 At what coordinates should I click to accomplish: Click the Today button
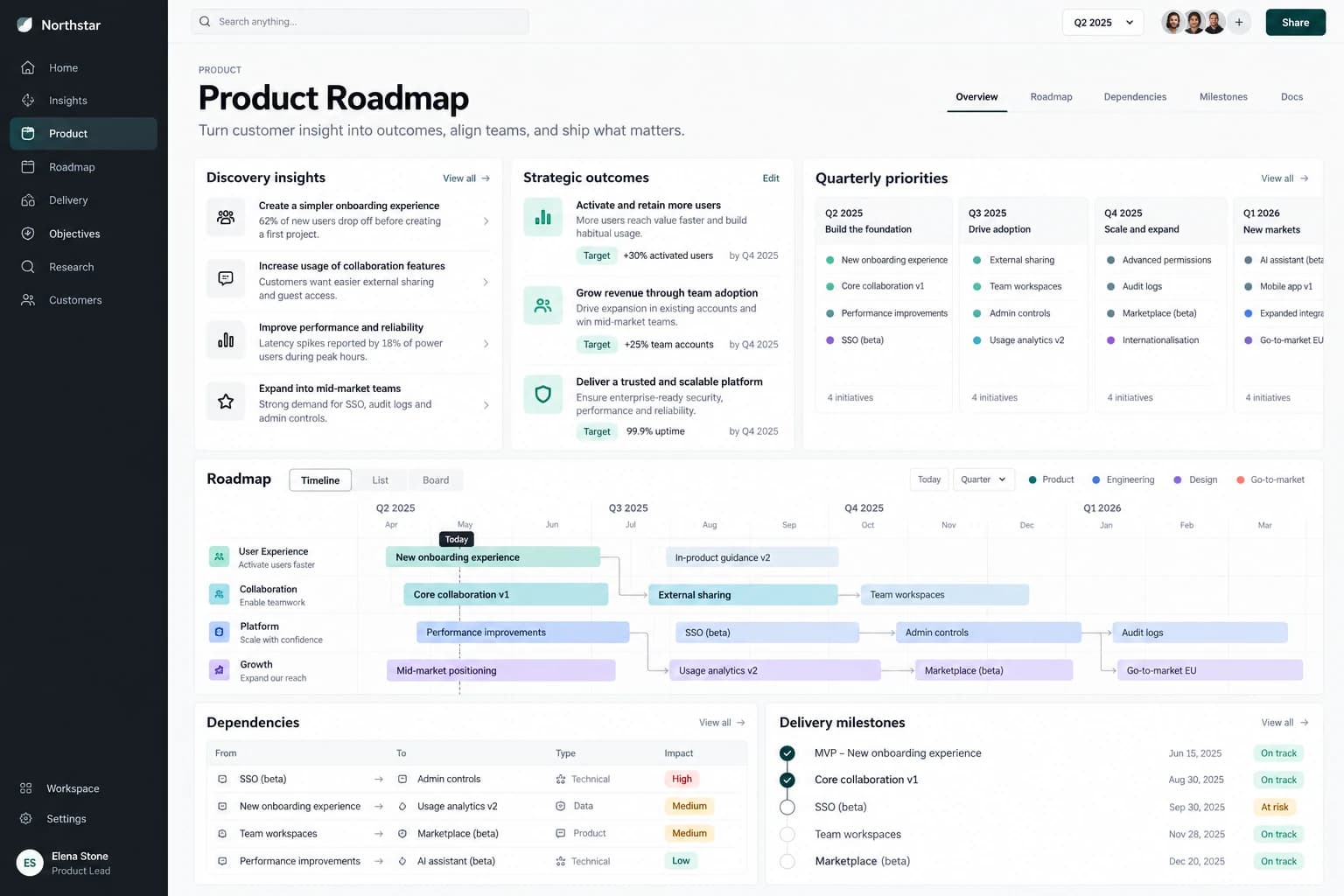(x=929, y=479)
